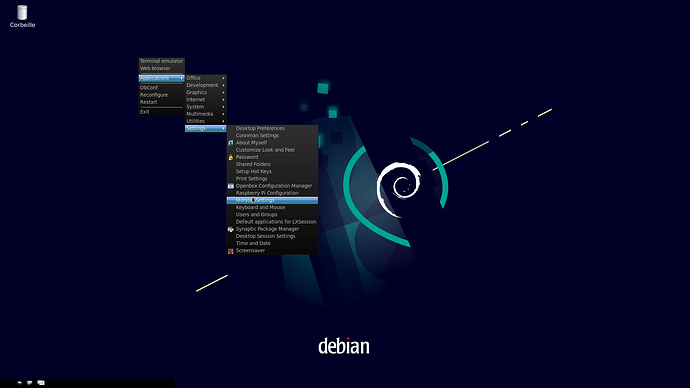Open Synaptic Package Manager entry
This screenshot has width=690, height=388.
click(272, 229)
